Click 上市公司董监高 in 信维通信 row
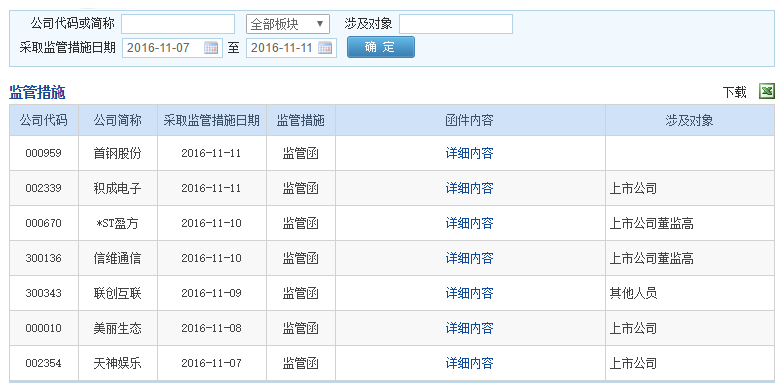The height and width of the screenshot is (389, 782). 651,258
